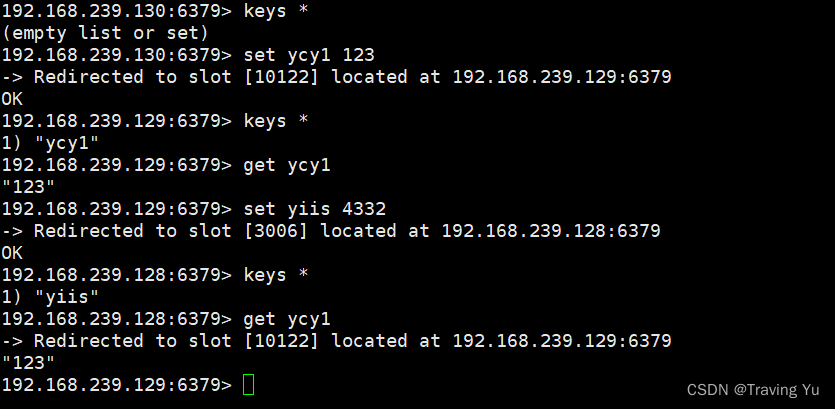835x409 pixels.
Task: Click the slot number [3006]
Action: click(275, 231)
